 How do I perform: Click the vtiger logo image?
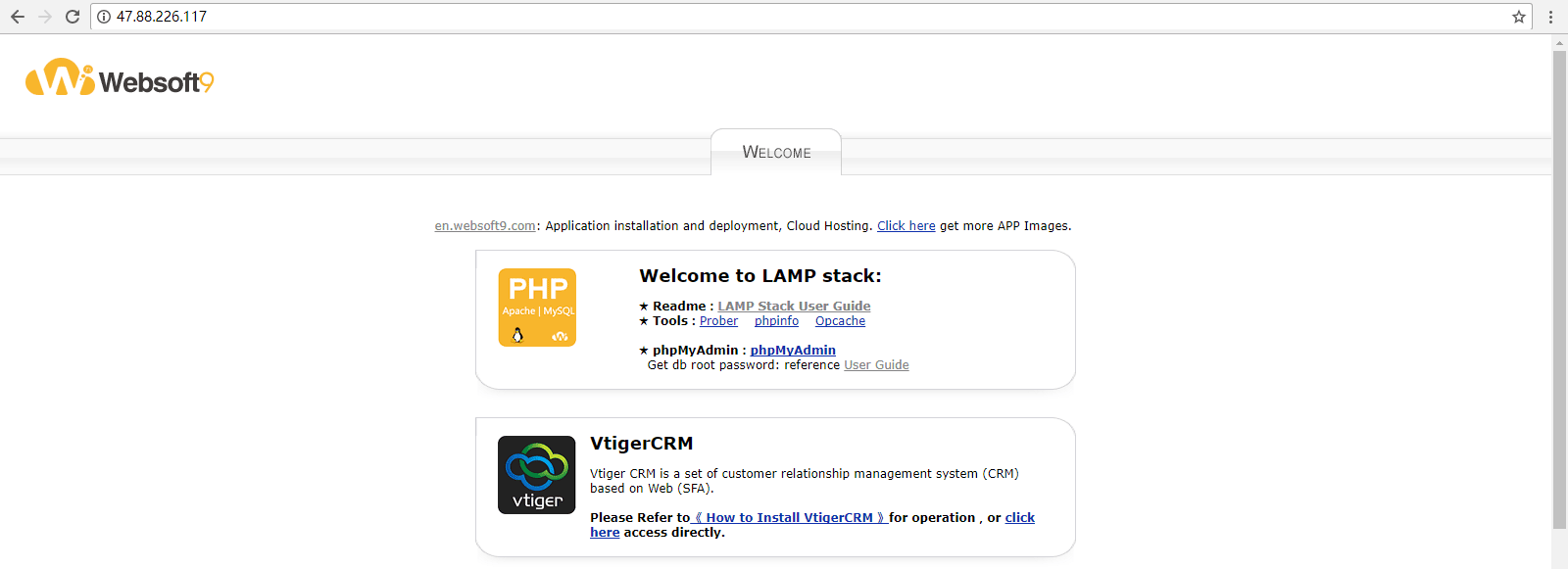(x=537, y=475)
